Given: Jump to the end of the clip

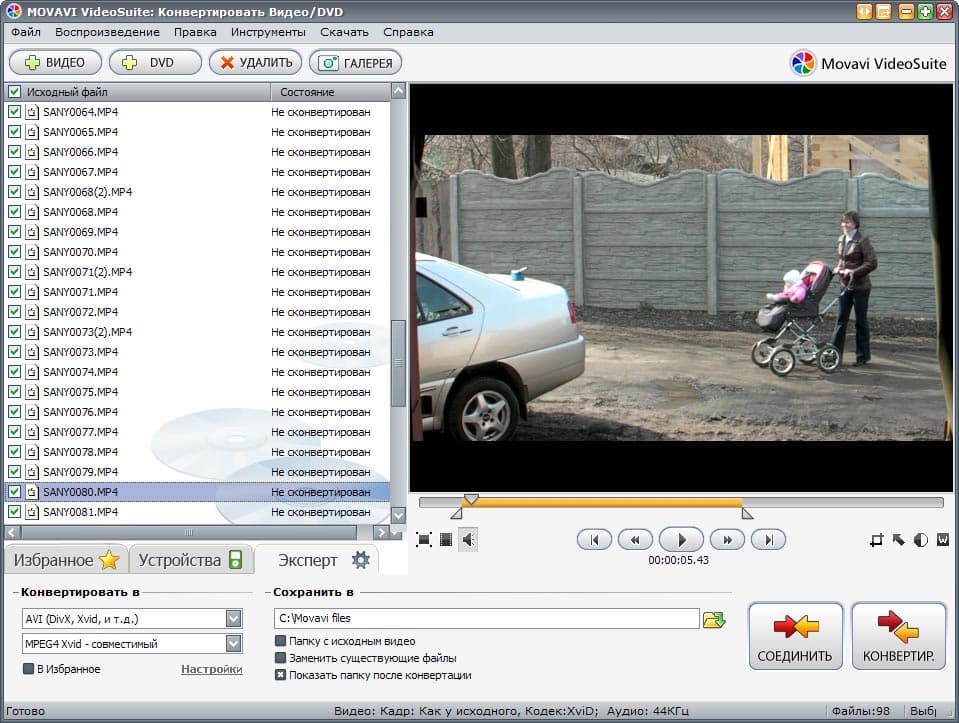Looking at the screenshot, I should click(x=769, y=539).
